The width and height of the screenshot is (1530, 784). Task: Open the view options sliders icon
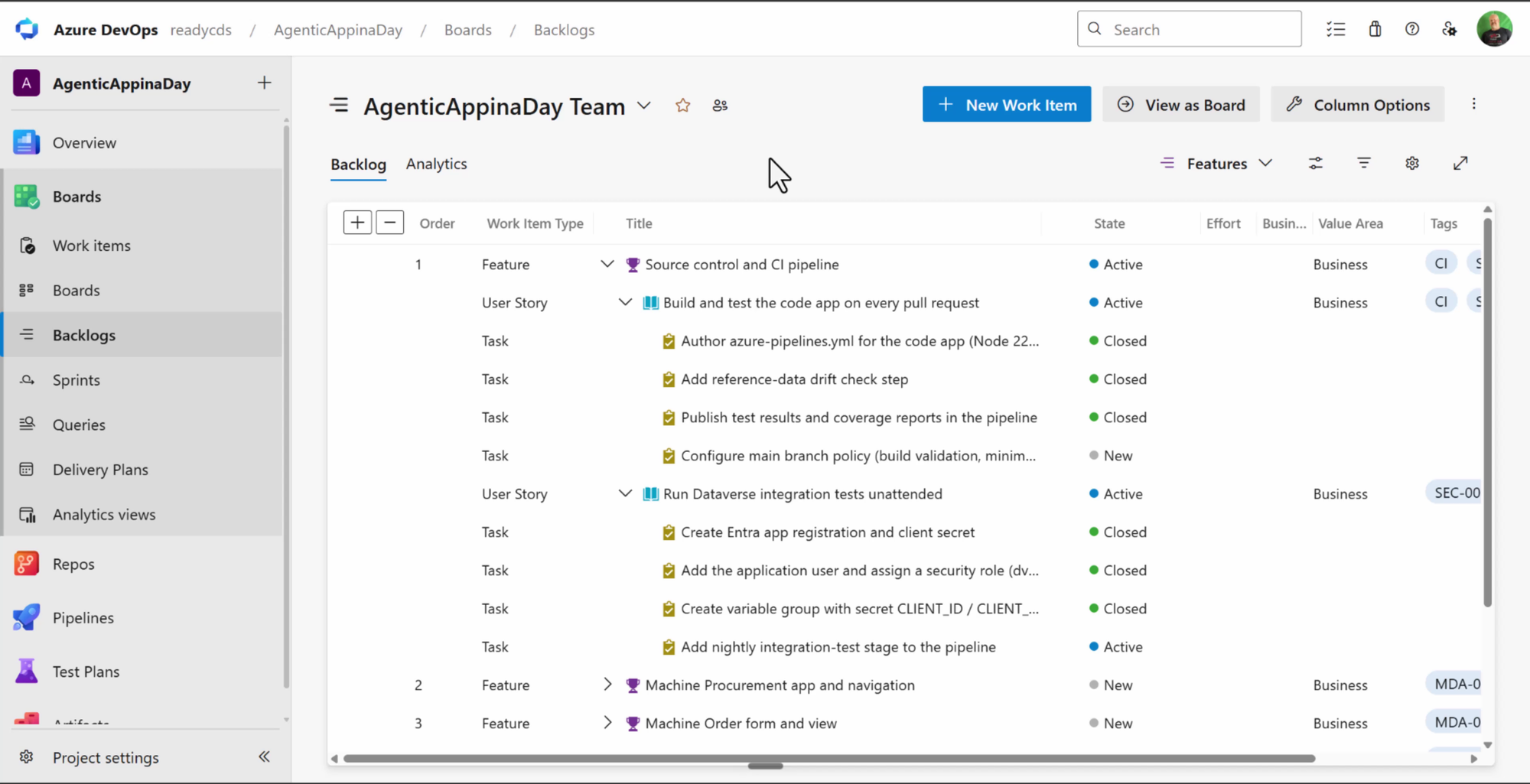point(1315,163)
